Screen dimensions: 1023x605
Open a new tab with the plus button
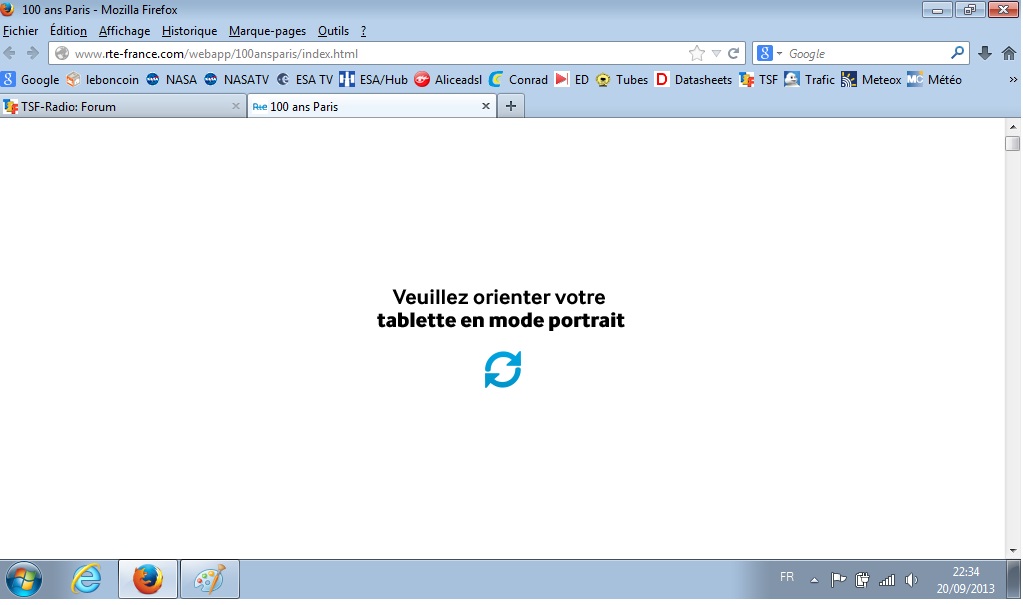[x=511, y=106]
